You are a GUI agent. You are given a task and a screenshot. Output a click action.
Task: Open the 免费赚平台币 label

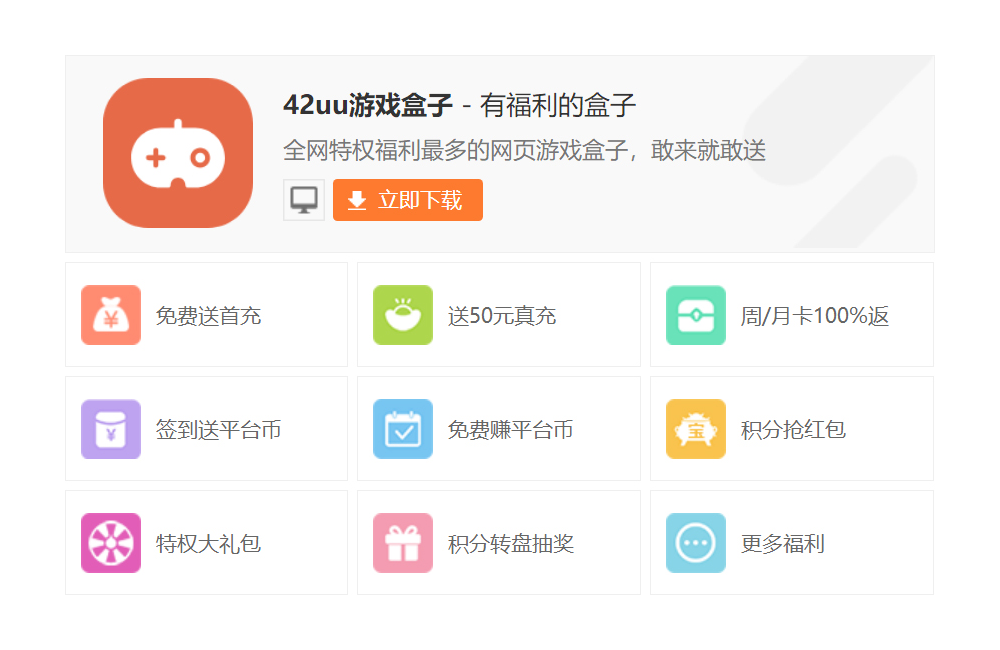[510, 430]
